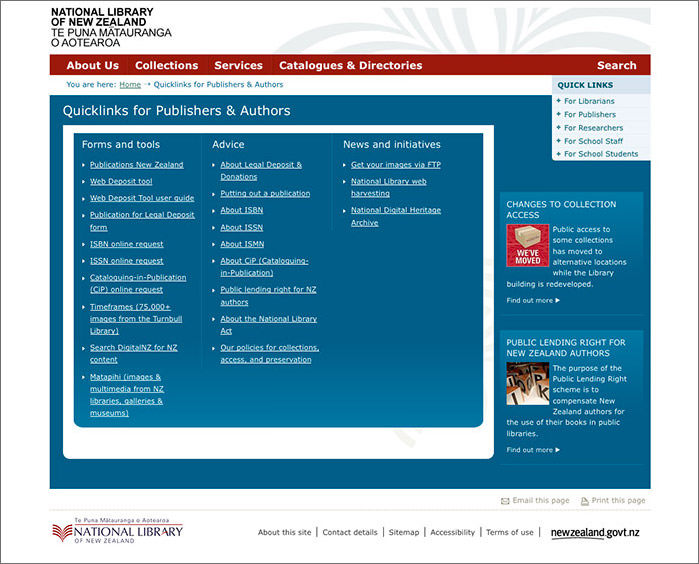This screenshot has width=699, height=564.
Task: Select For Librarians quick link
Action: pos(589,101)
